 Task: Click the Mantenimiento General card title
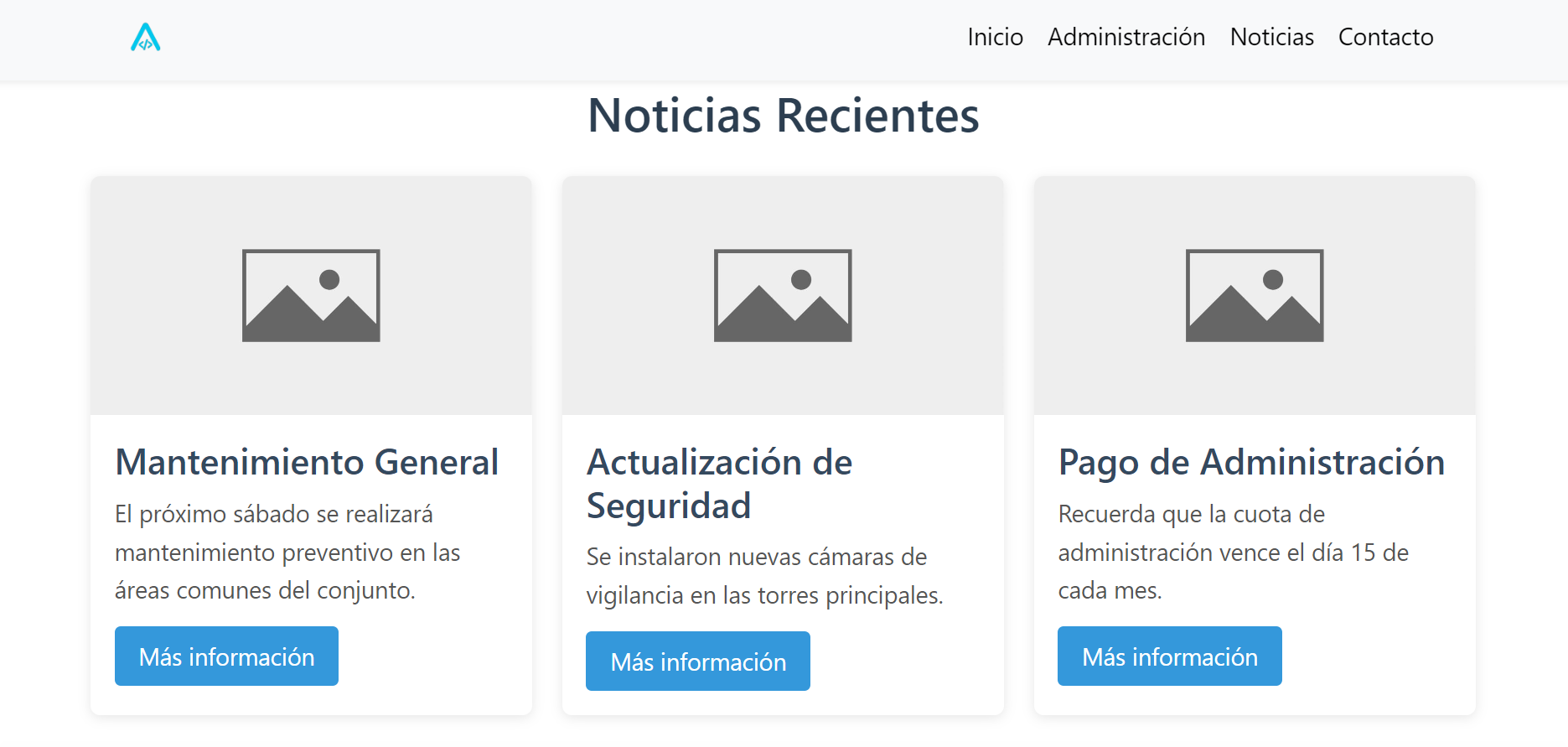[x=307, y=462]
